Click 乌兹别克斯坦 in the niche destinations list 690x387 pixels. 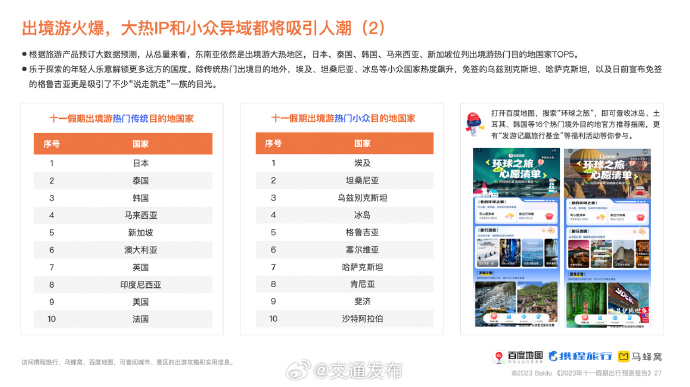362,198
